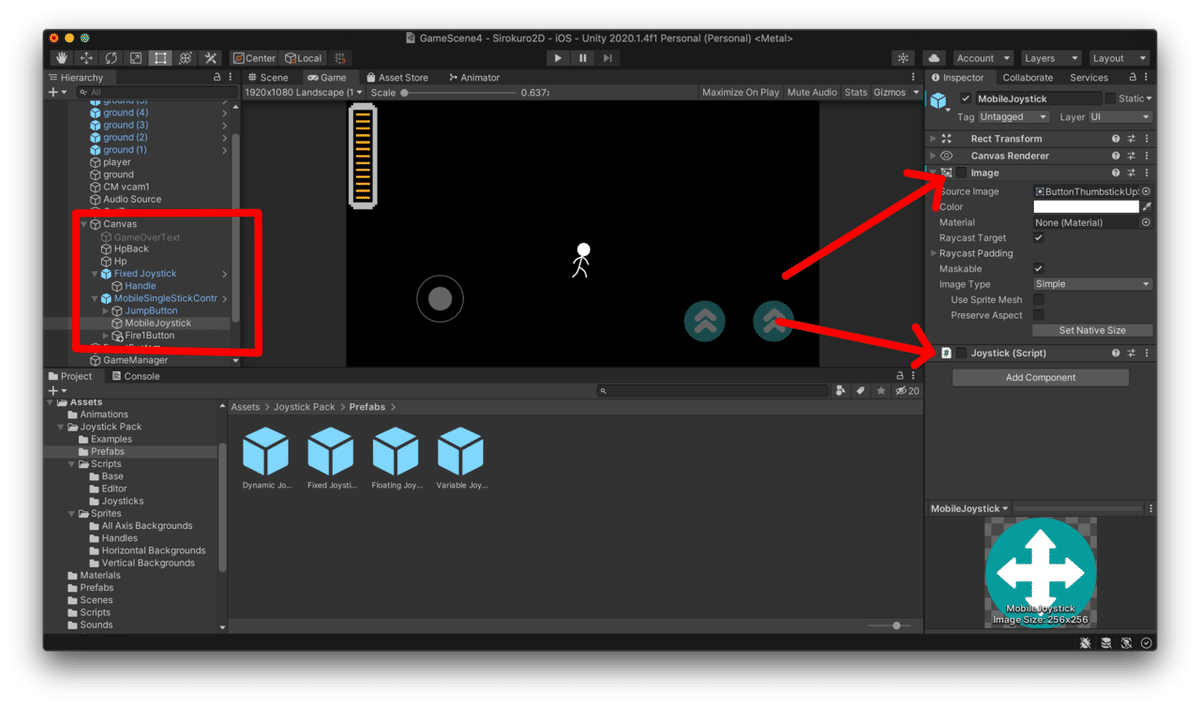This screenshot has width=1200, height=708.
Task: Switch to the Asset Store tab
Action: coord(397,77)
